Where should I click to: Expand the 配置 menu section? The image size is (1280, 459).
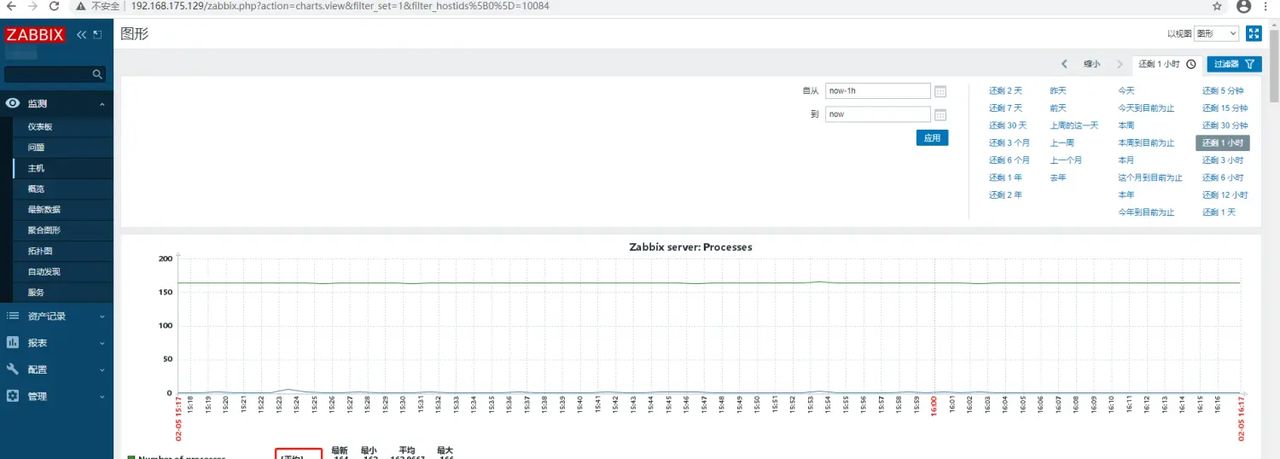point(103,369)
